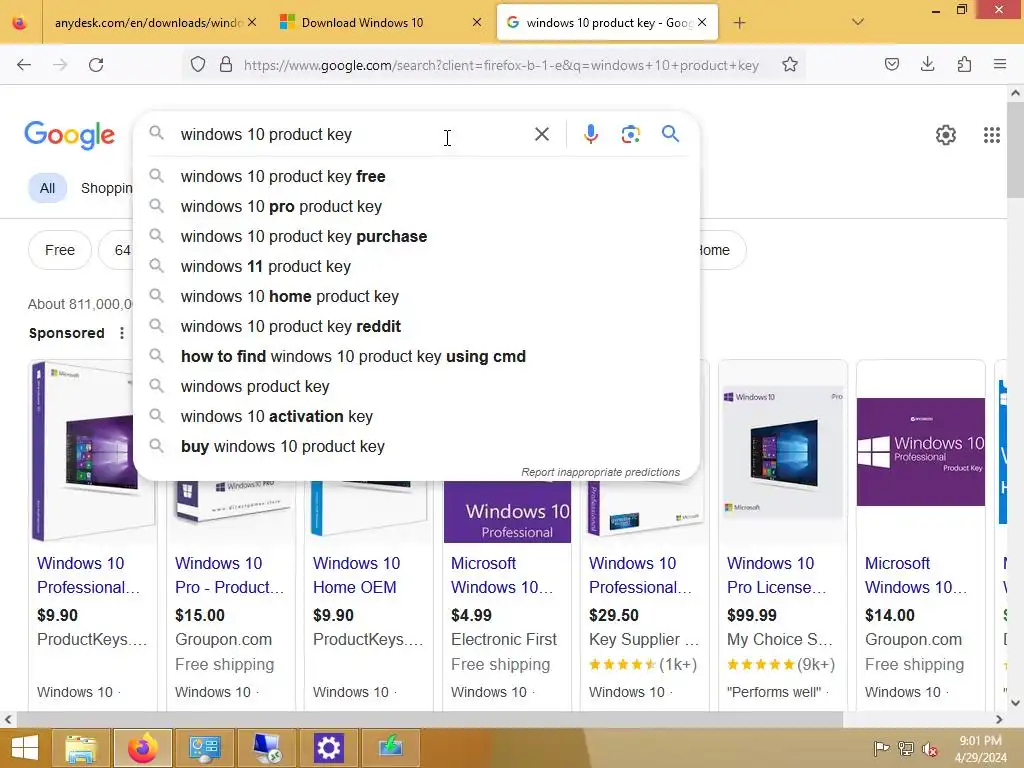Close the Download Windows 10 tab

(x=477, y=22)
